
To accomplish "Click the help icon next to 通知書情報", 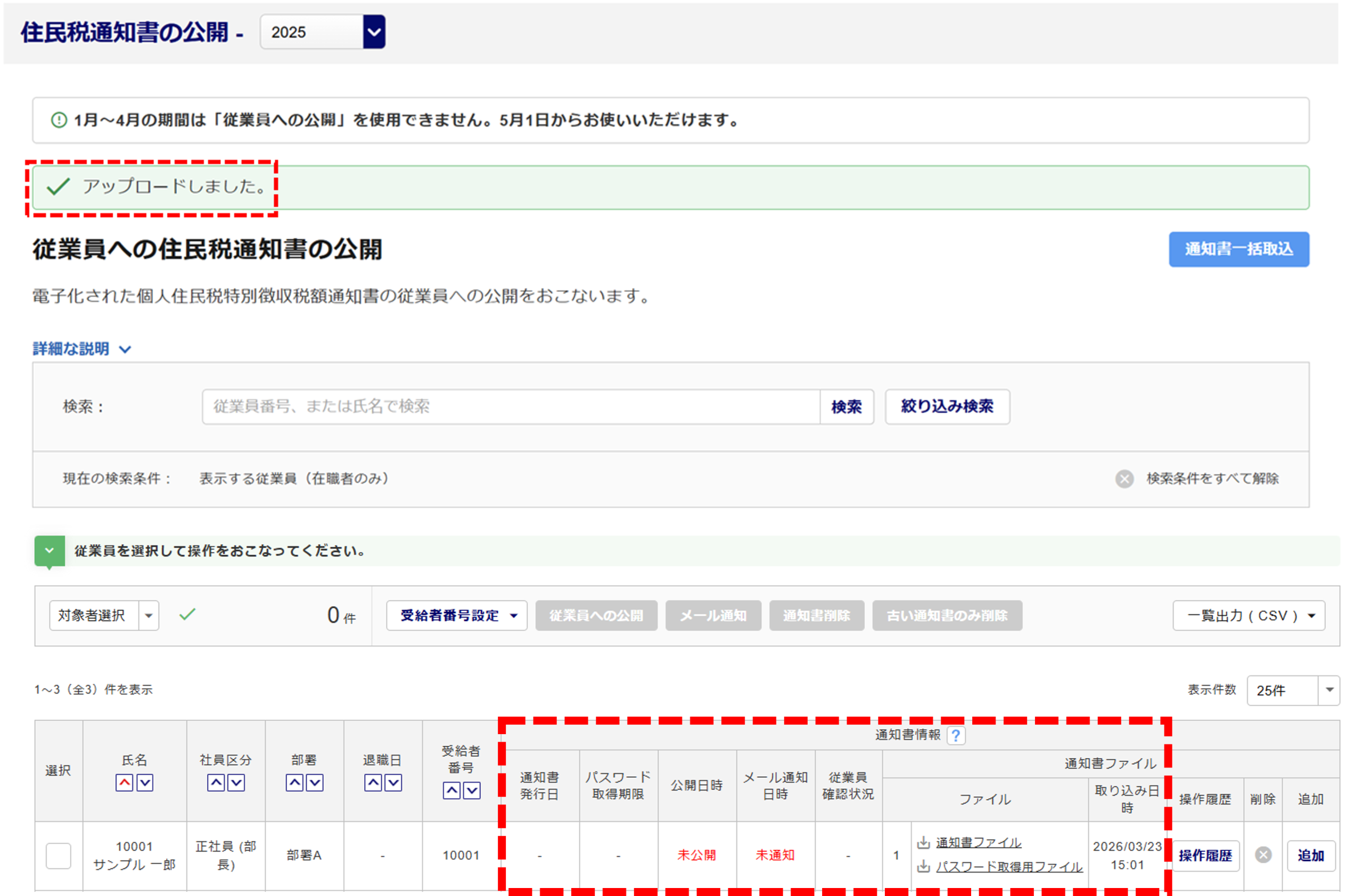I will tap(955, 735).
